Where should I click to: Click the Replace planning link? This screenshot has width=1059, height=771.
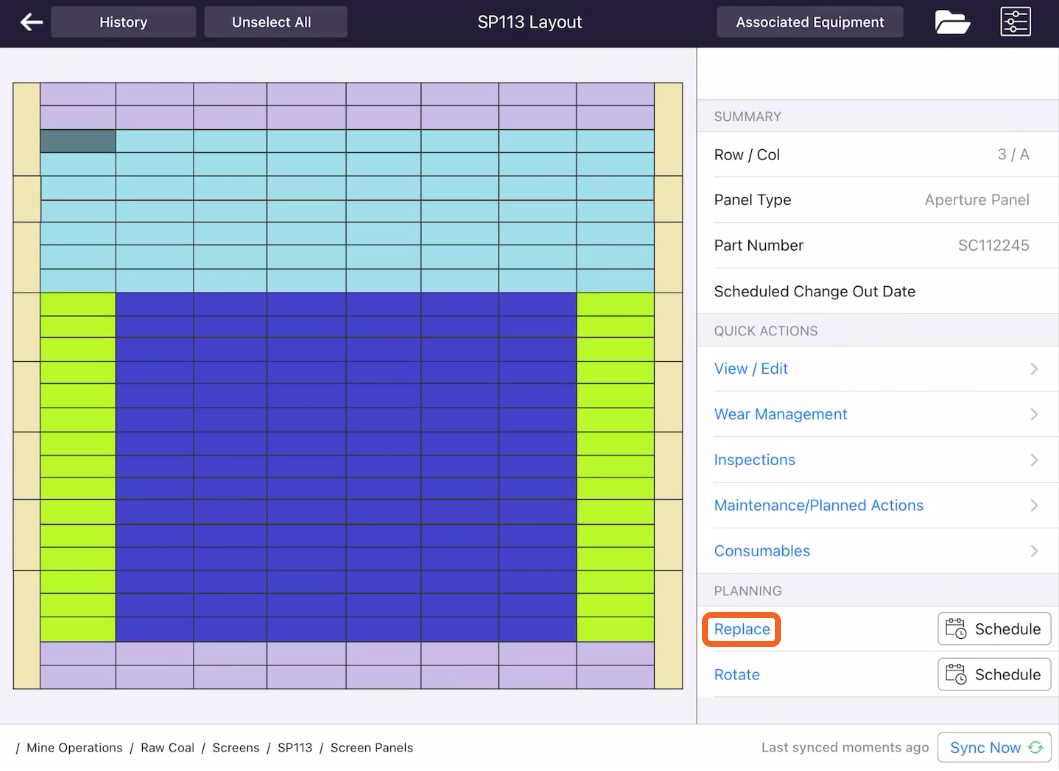click(x=741, y=628)
